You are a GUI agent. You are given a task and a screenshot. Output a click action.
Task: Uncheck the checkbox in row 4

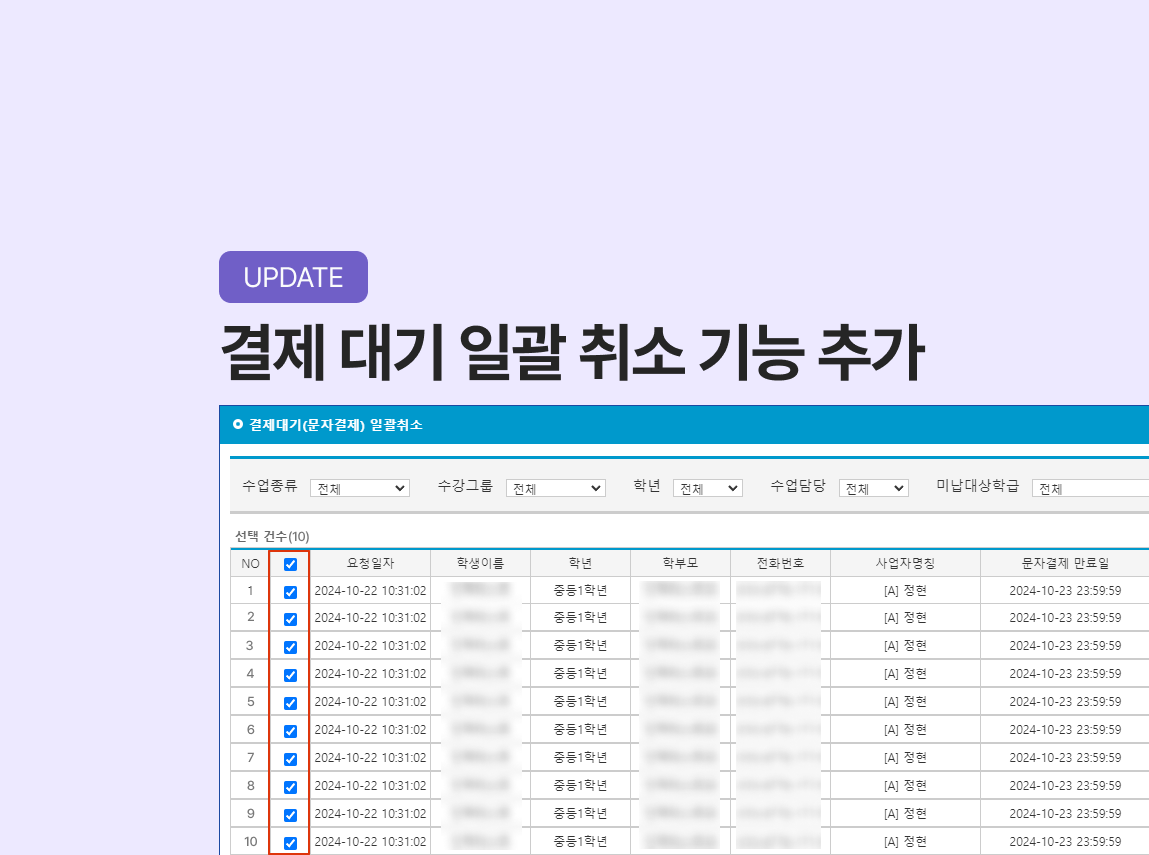click(x=290, y=675)
